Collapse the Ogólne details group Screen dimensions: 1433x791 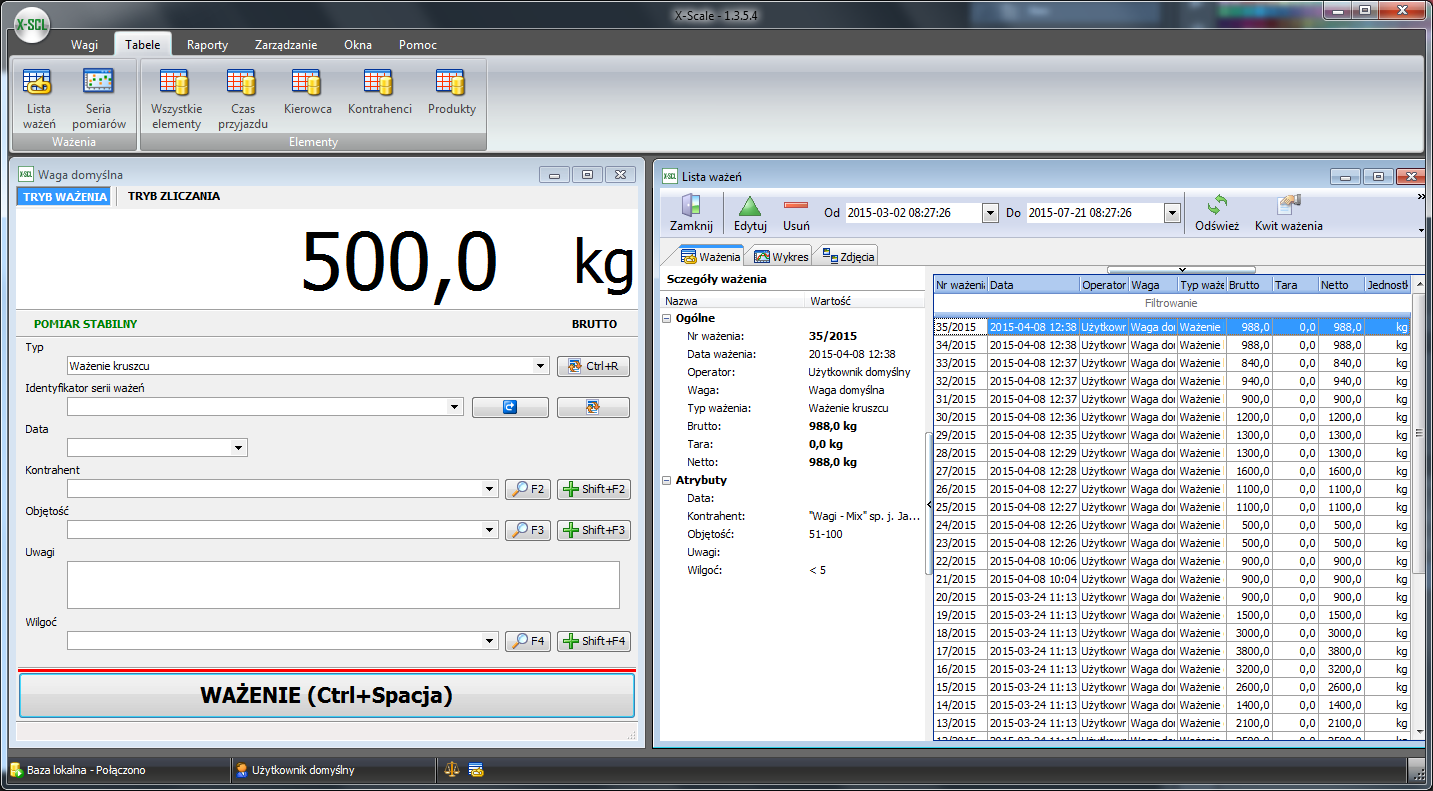click(x=667, y=318)
